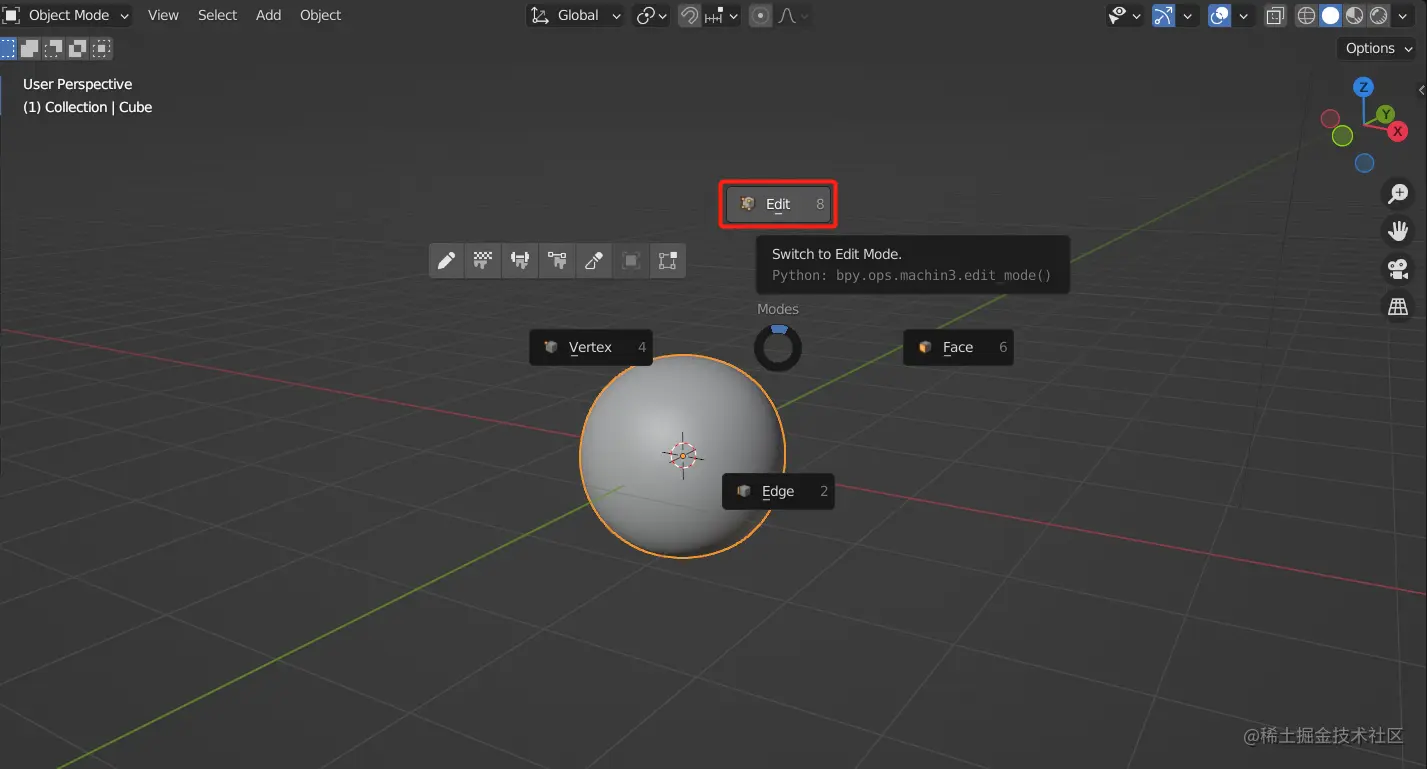Click the "Switch to Edit Mode." tooltip text
This screenshot has height=769, width=1427.
(837, 254)
